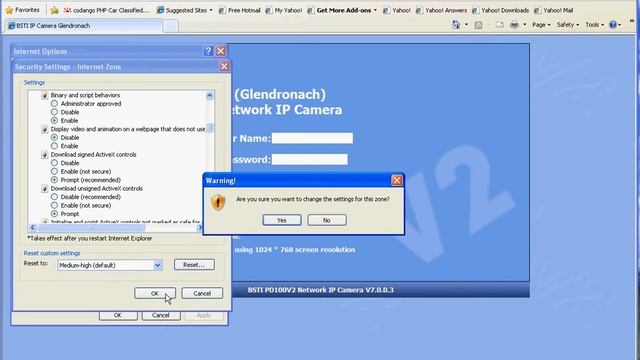
Task: Click the Add to Favorites Bar star icon
Action: (54, 10)
